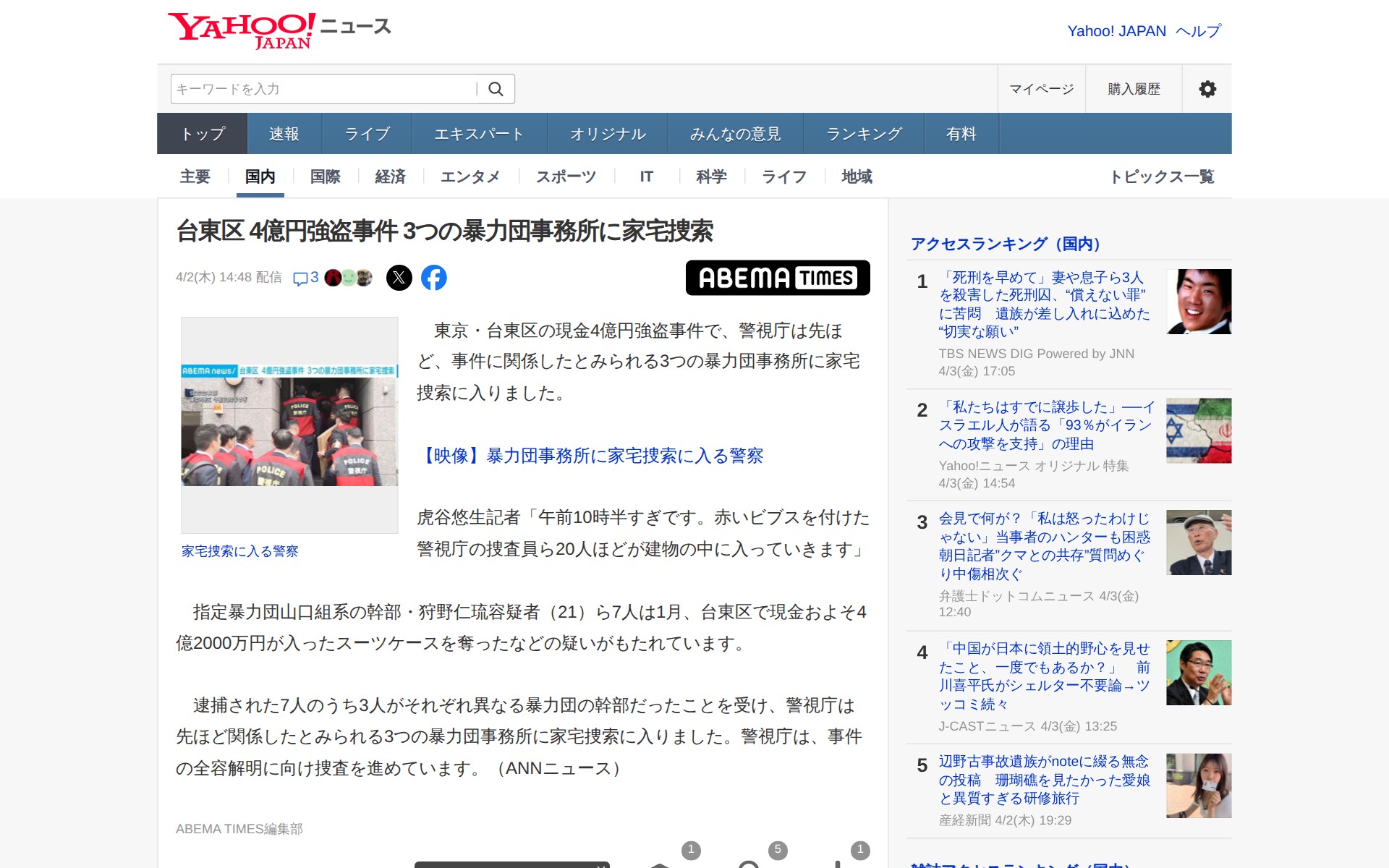Open the 速報 section

tap(284, 133)
